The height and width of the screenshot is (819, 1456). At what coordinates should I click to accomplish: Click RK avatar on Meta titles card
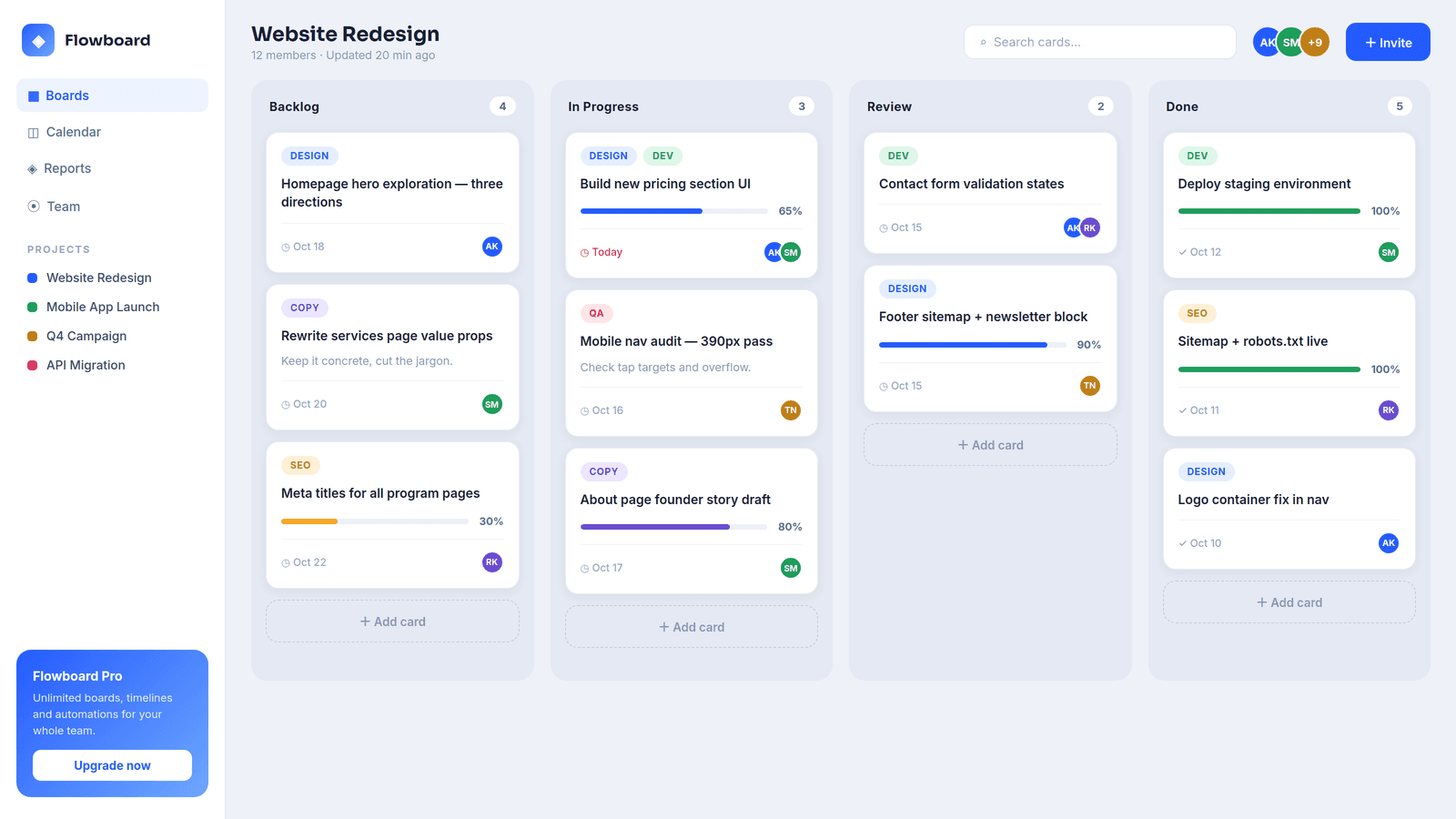point(492,562)
